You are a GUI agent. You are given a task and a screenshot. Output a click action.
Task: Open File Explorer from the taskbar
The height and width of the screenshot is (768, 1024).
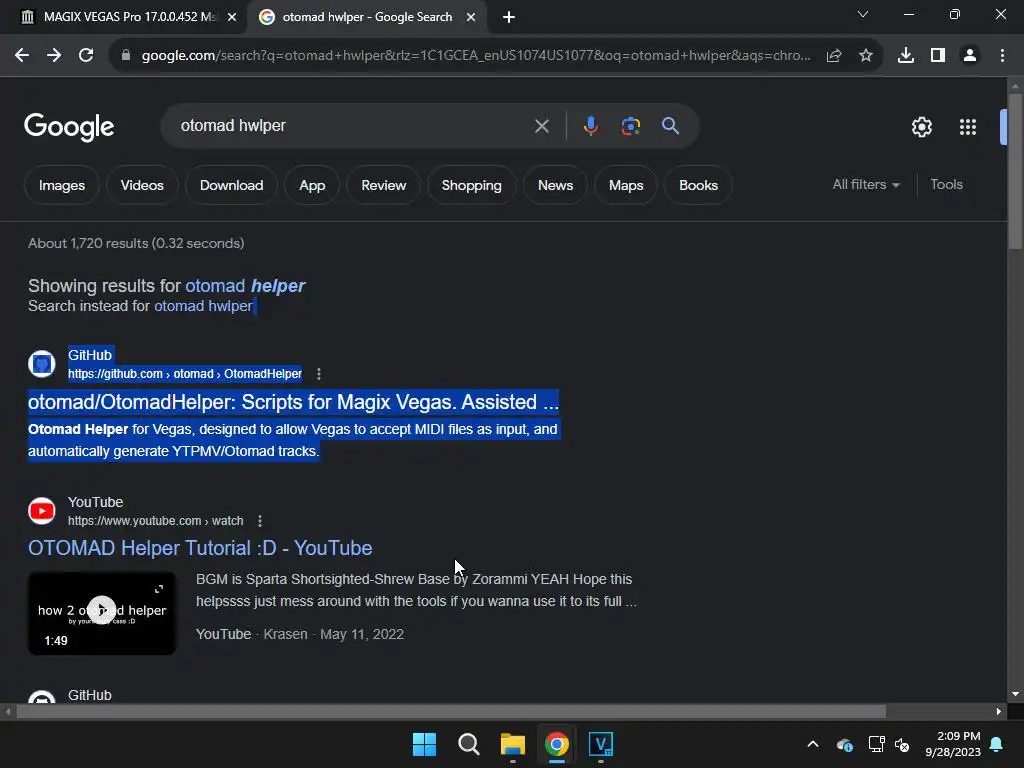[513, 744]
